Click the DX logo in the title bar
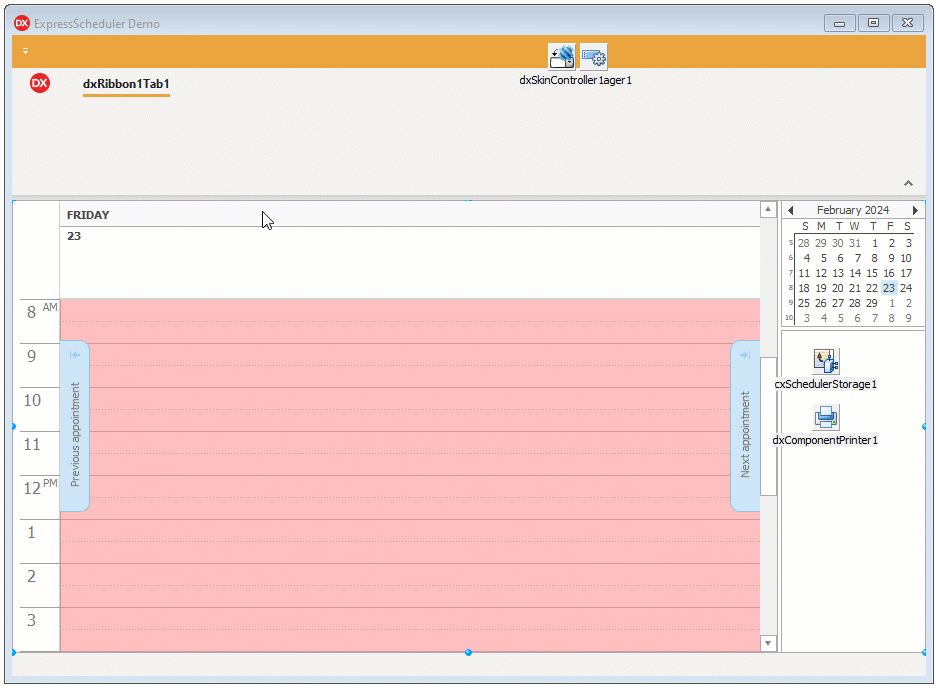This screenshot has width=936, height=688. (21, 22)
